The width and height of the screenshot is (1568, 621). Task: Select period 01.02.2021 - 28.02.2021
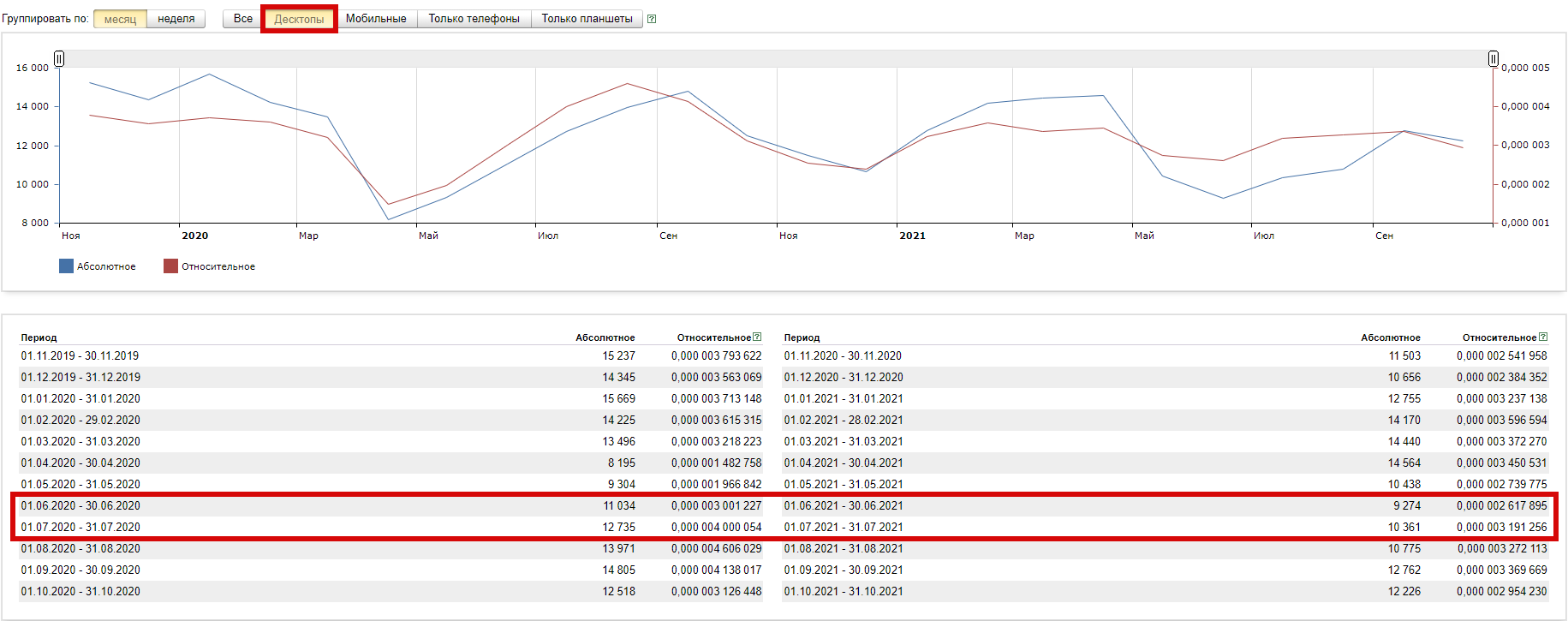point(844,420)
